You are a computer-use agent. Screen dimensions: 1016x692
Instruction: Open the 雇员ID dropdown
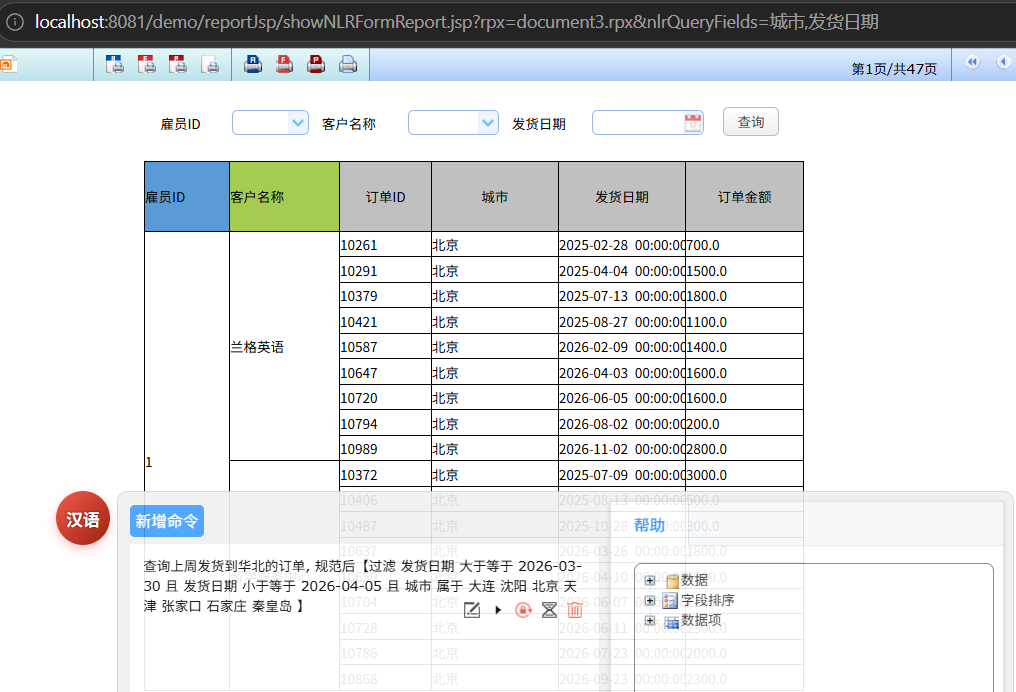pos(297,123)
